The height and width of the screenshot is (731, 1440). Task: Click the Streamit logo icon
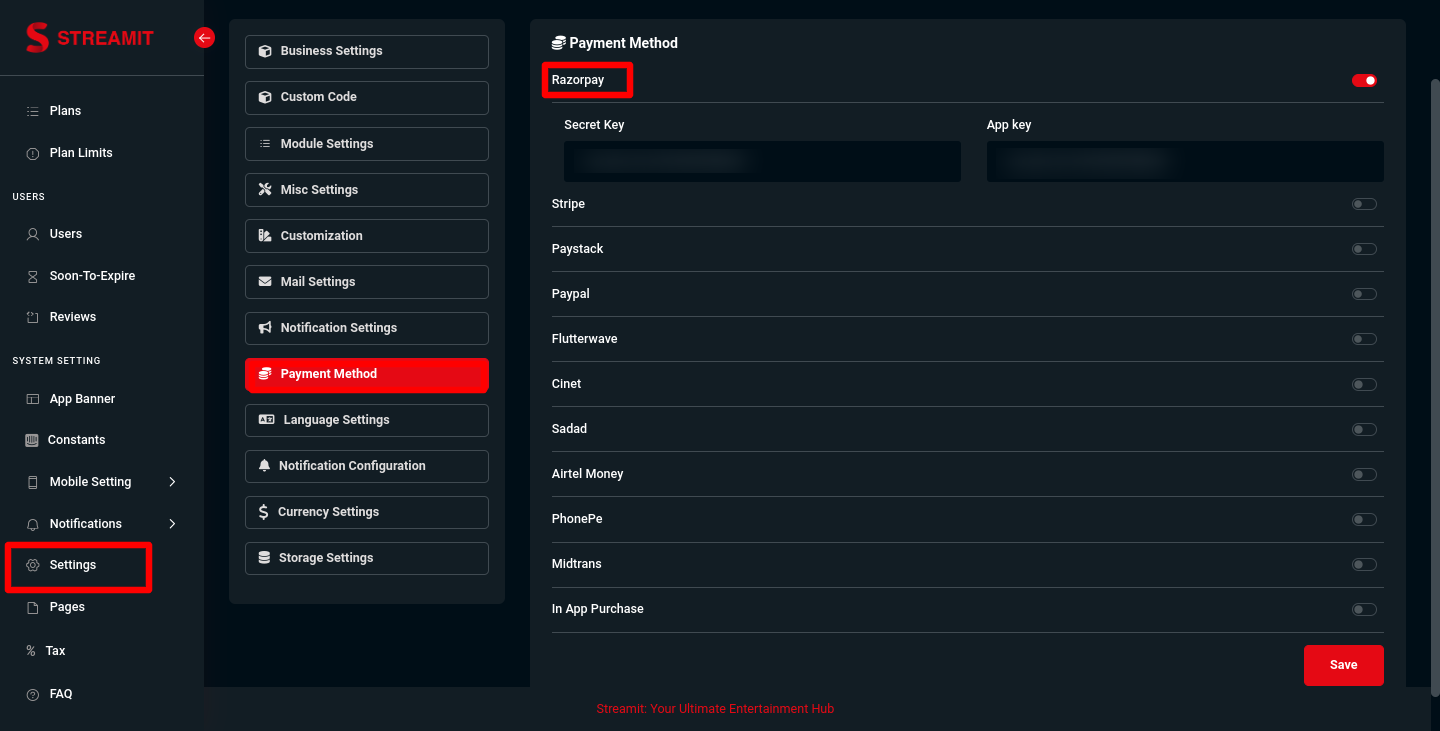point(37,38)
